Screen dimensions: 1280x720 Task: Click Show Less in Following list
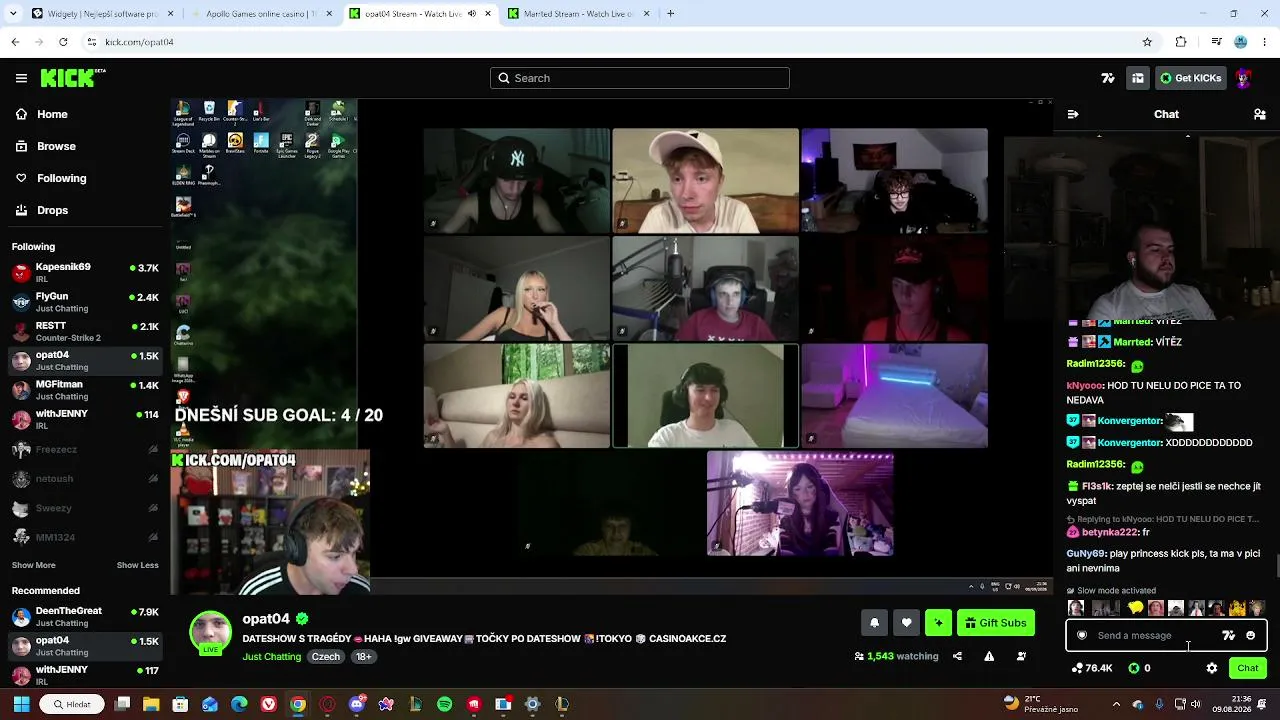pos(138,565)
